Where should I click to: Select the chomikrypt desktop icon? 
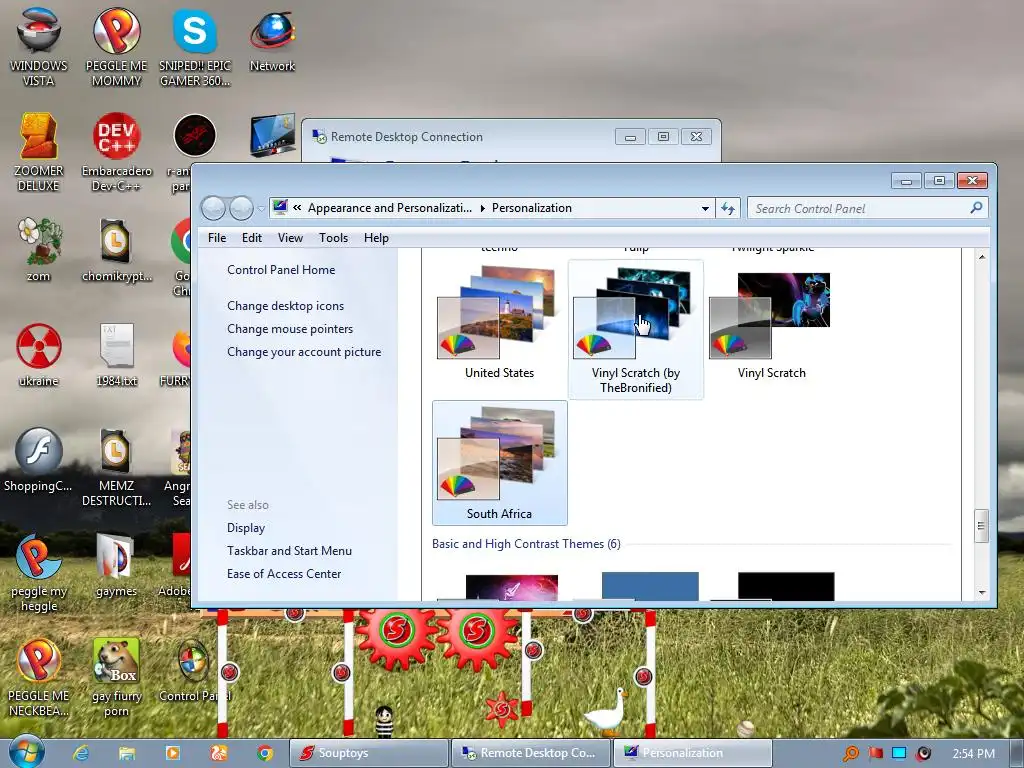coord(116,249)
